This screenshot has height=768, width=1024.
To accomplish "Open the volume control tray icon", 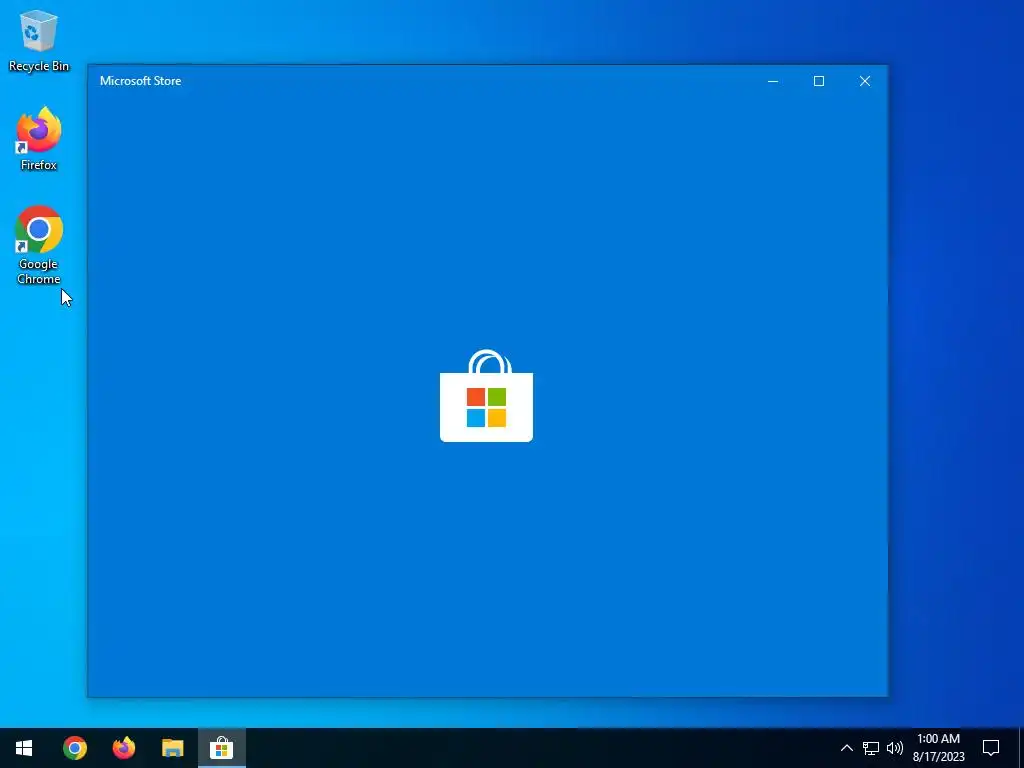I will click(x=895, y=748).
